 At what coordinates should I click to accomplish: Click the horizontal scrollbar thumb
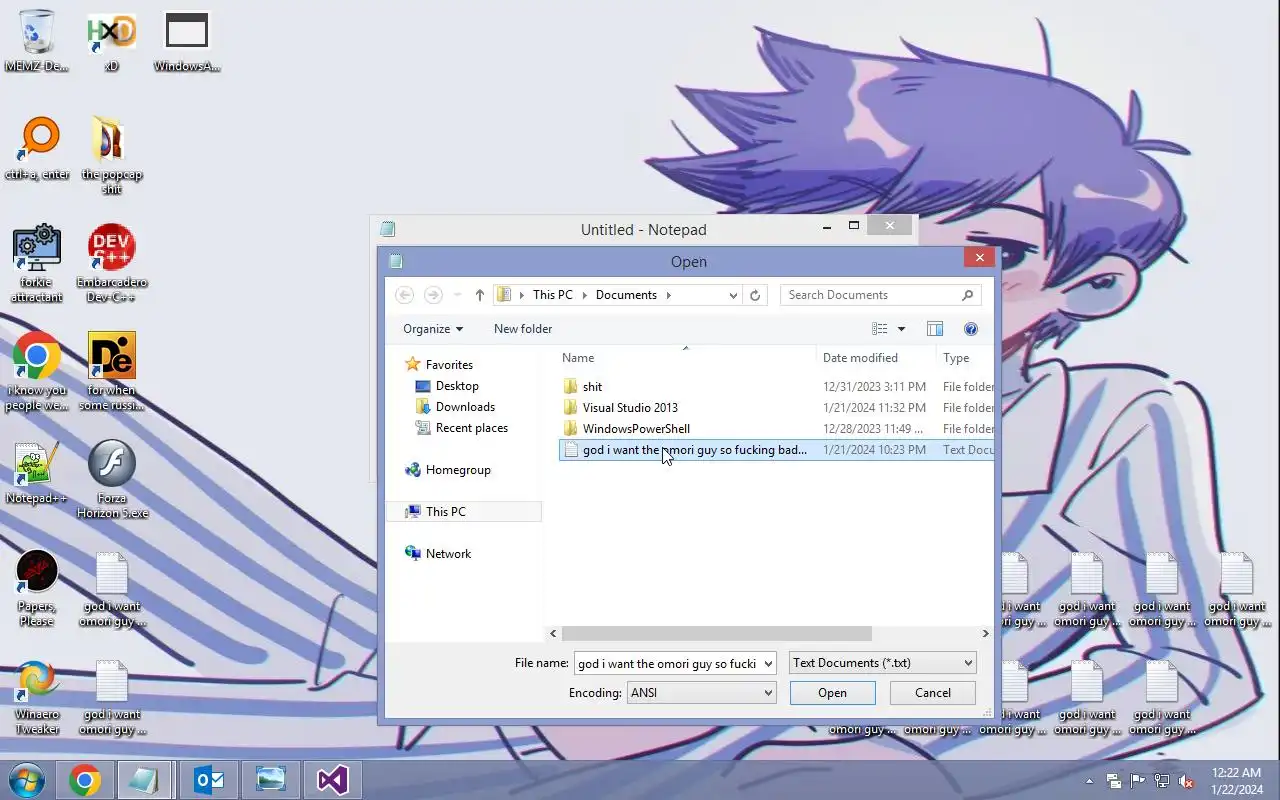tap(716, 633)
